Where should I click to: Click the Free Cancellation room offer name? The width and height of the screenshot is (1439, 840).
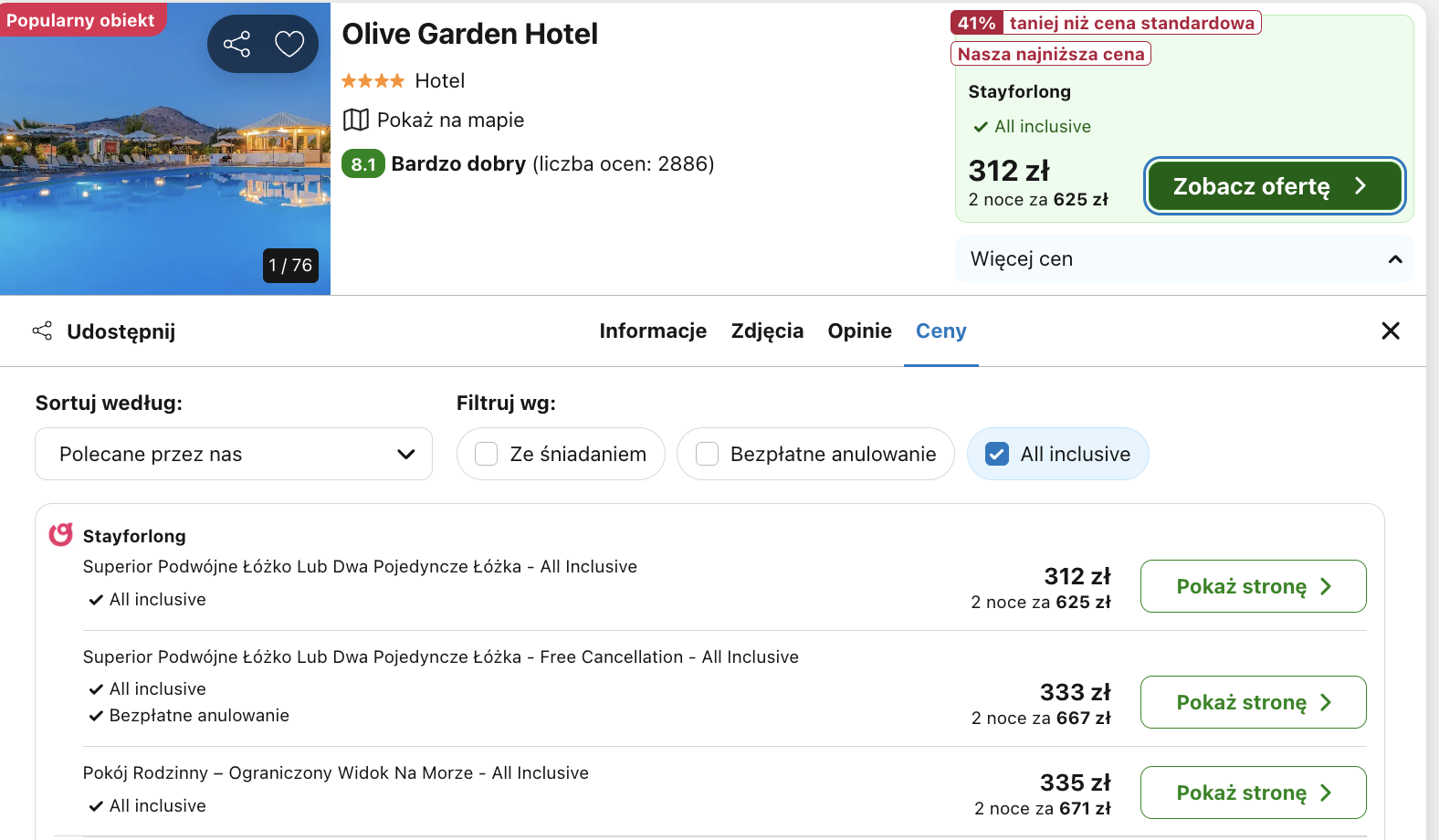(x=441, y=657)
